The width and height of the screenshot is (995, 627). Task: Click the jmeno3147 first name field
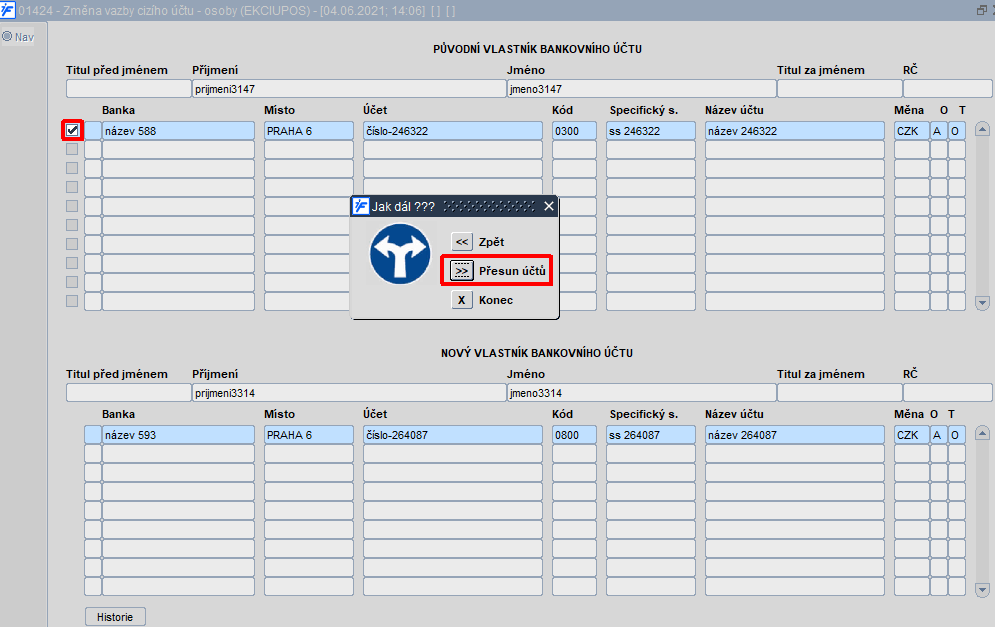pos(642,89)
